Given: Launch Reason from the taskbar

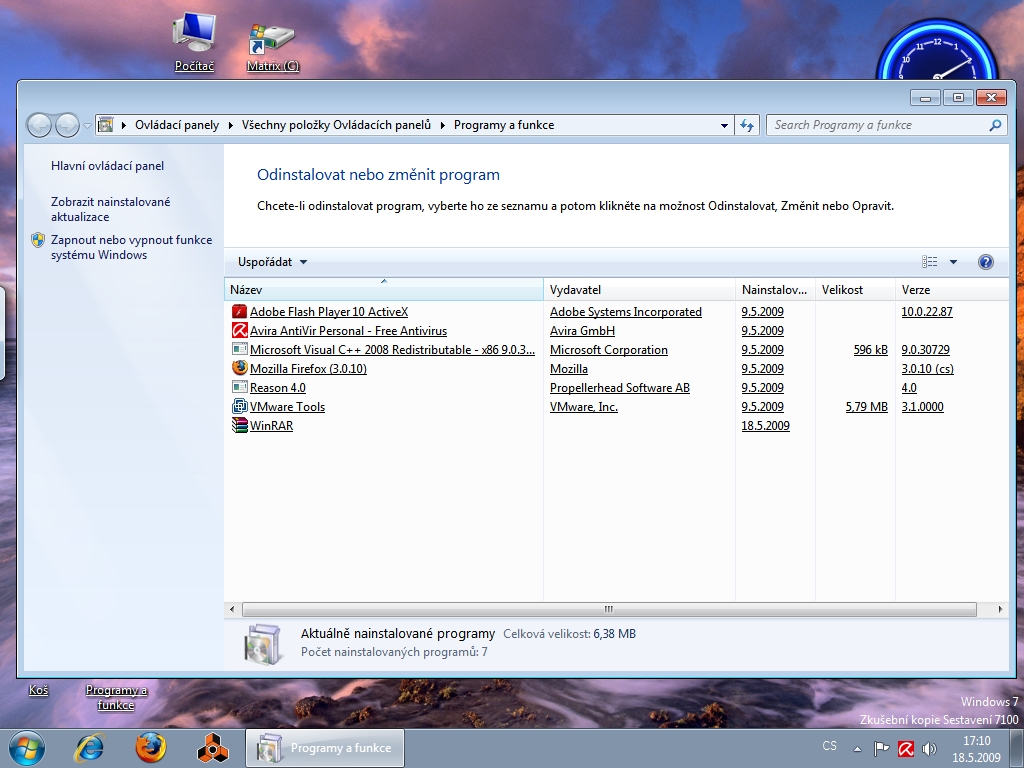Looking at the screenshot, I should [x=212, y=748].
